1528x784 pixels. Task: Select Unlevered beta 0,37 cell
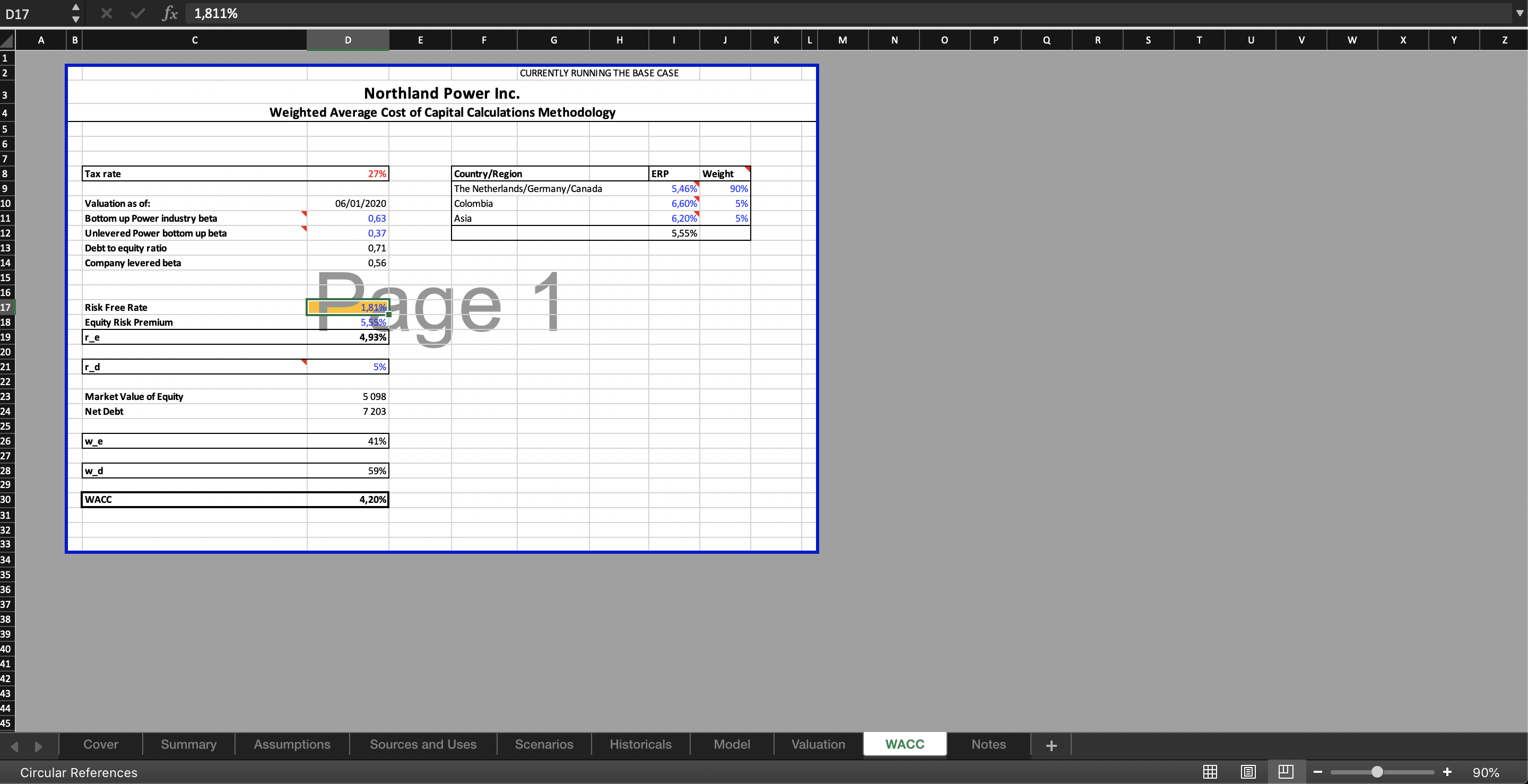[348, 233]
